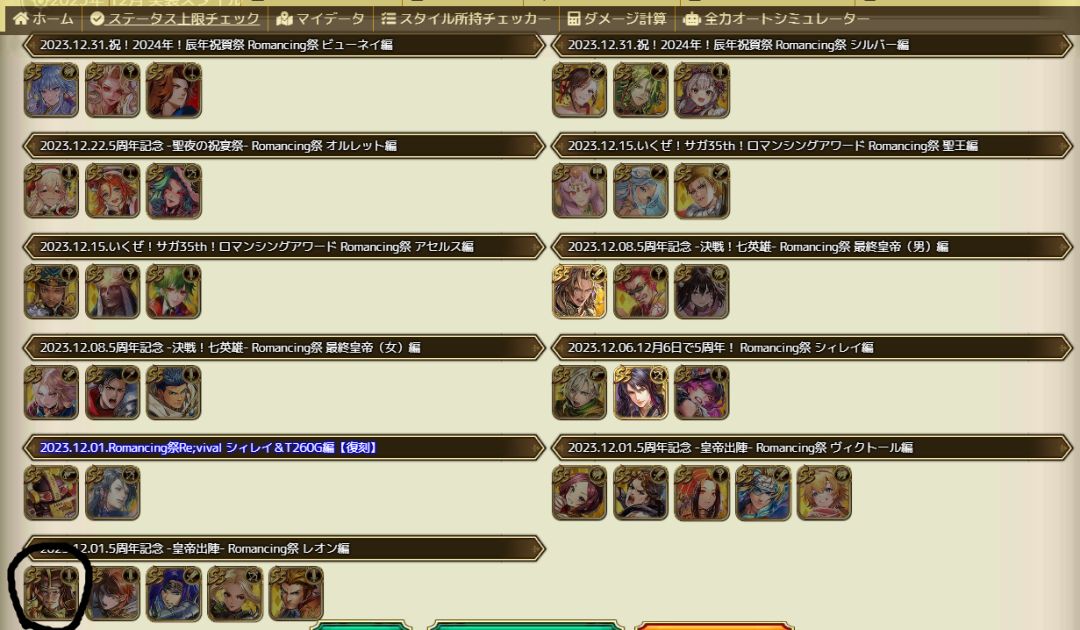Viewport: 1080px width, 630px height.
Task: Click the Romancing祭 オルレット編 banner header
Action: pos(284,146)
